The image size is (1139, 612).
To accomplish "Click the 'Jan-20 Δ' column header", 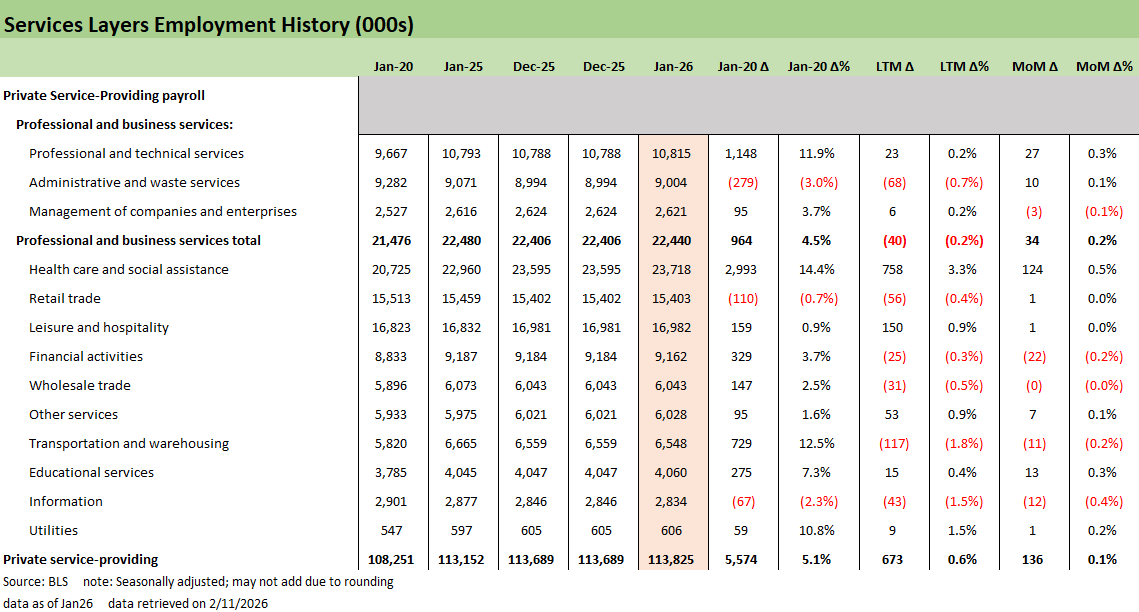I will coord(743,66).
